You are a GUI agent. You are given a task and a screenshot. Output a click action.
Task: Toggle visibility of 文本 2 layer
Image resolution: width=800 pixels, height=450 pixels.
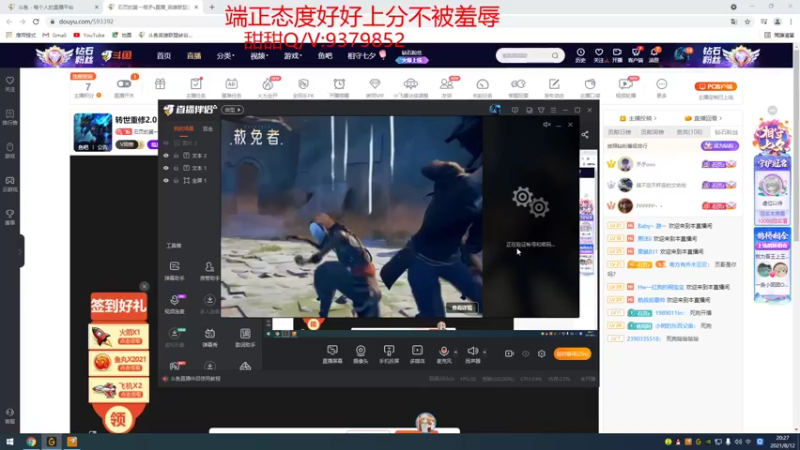(x=166, y=156)
